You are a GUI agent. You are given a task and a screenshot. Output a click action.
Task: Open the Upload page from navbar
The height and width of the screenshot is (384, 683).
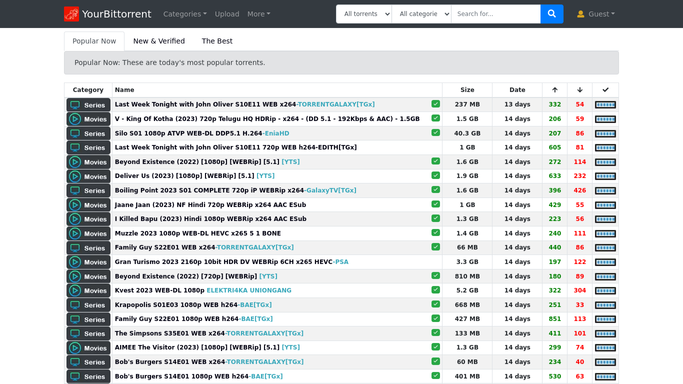[227, 14]
